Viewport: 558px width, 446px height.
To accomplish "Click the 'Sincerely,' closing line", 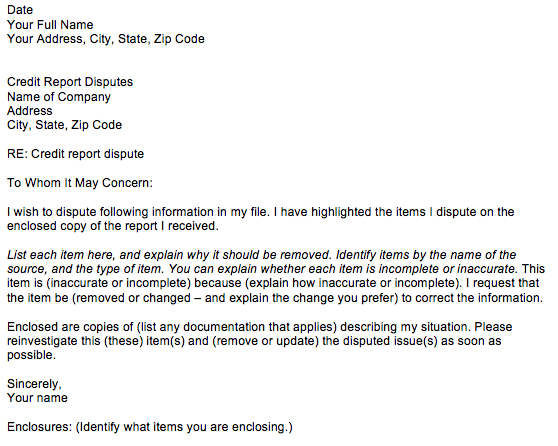I will [35, 384].
